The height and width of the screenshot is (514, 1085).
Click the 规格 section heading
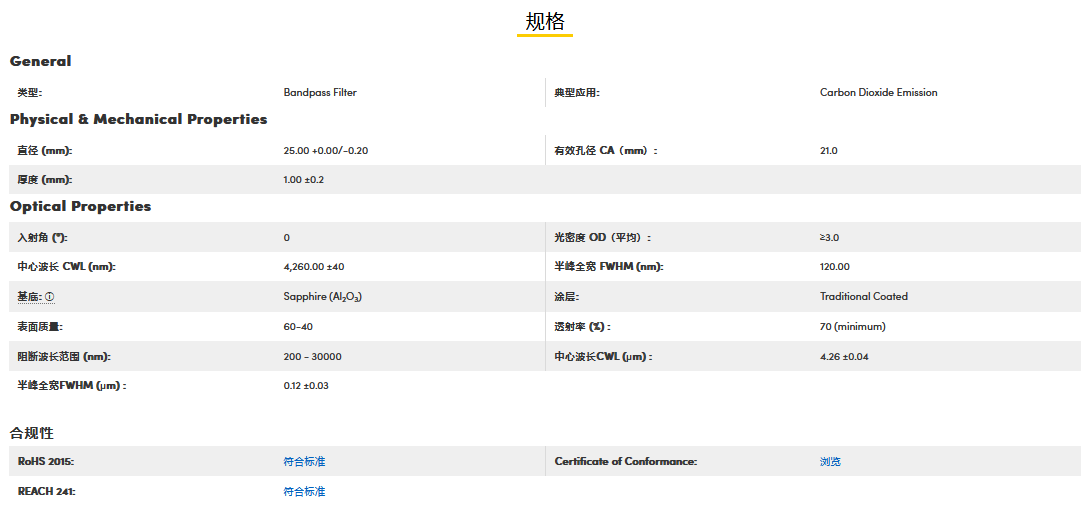545,22
